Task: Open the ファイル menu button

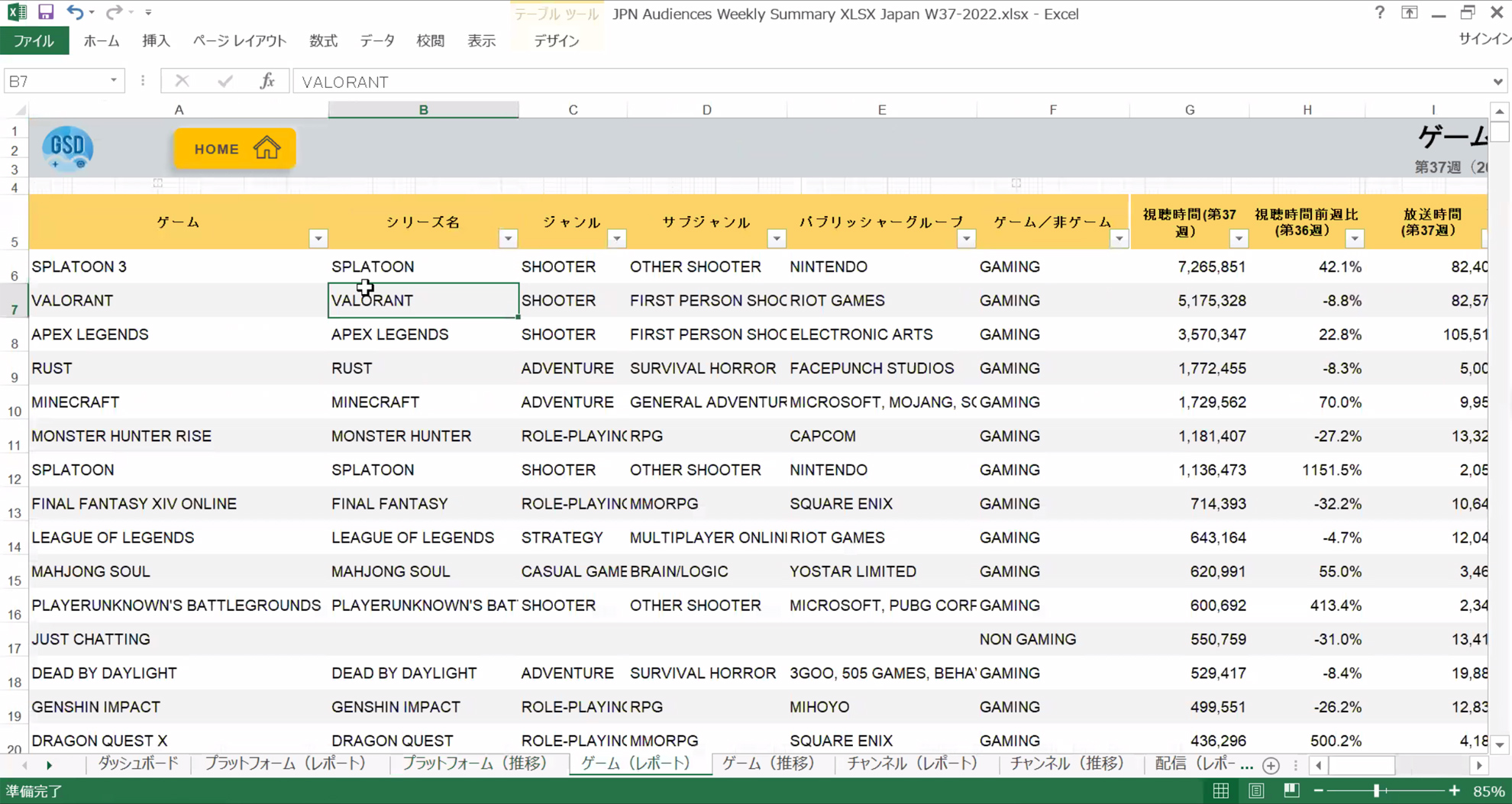Action: [x=34, y=41]
